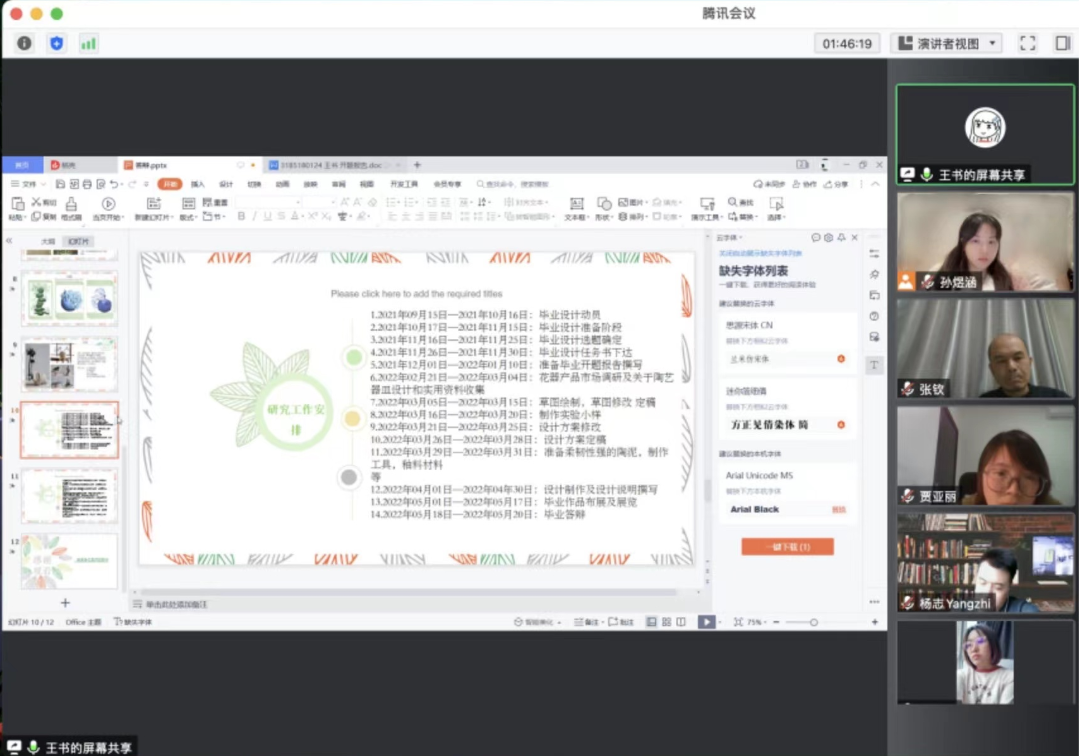Check the green network signal icon

coord(88,43)
